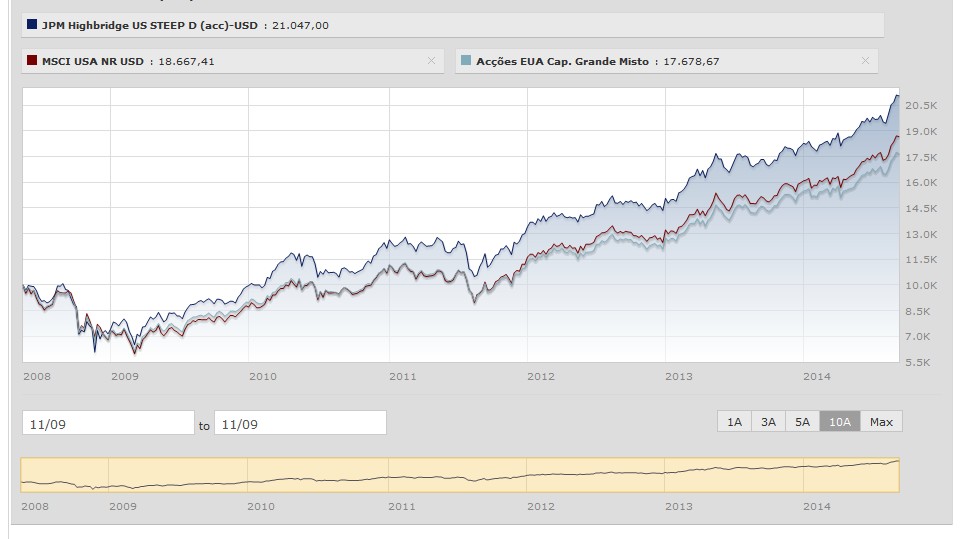
Task: Click the 2009 label on main chart axis
Action: point(123,376)
